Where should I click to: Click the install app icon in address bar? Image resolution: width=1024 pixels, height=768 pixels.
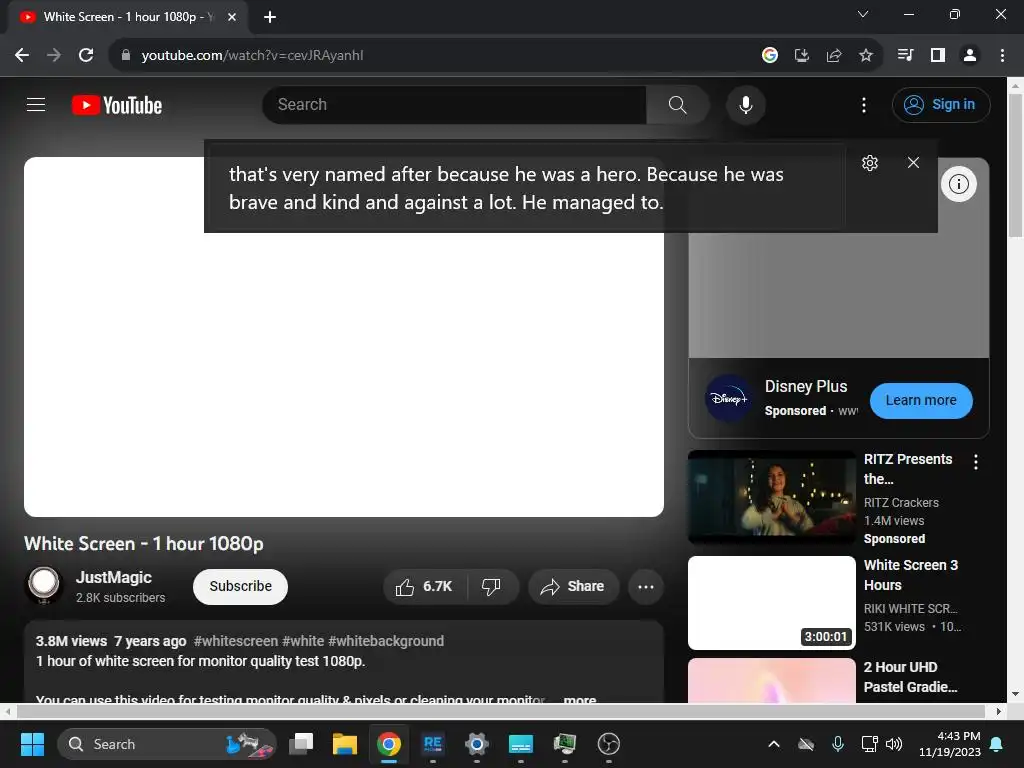[x=801, y=55]
